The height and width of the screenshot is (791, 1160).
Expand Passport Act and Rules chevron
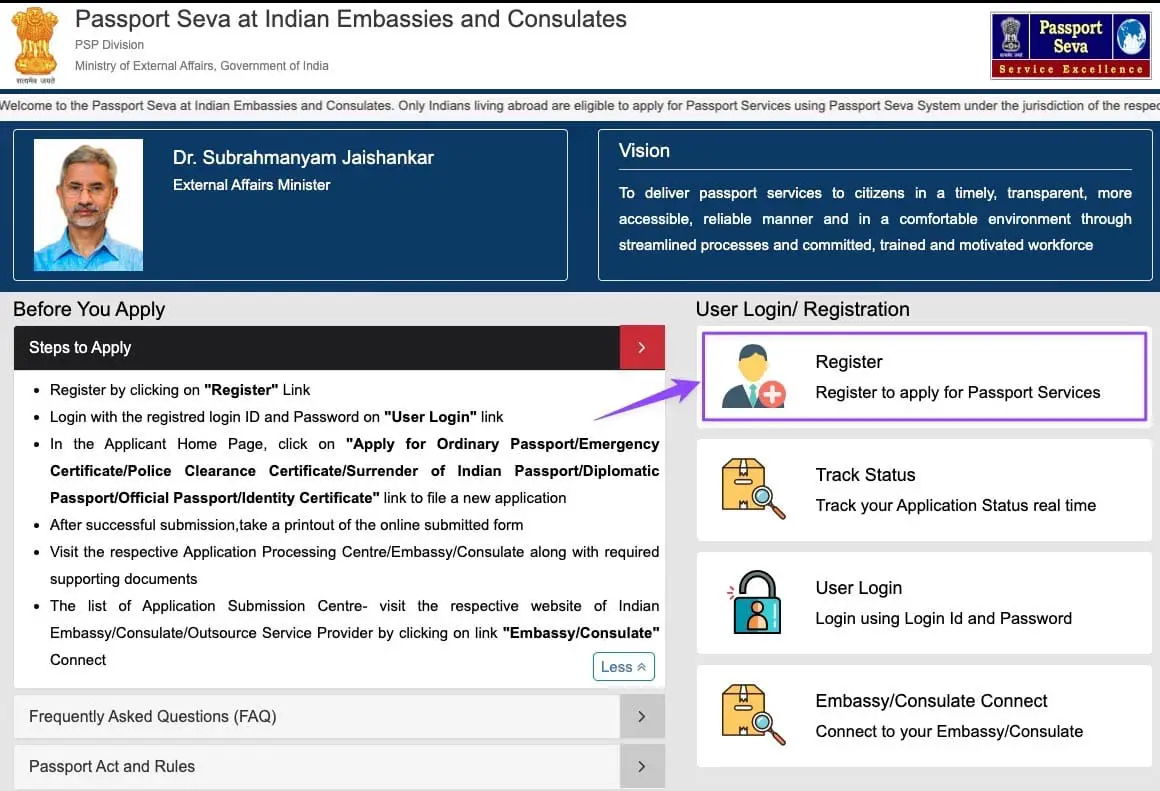click(641, 767)
